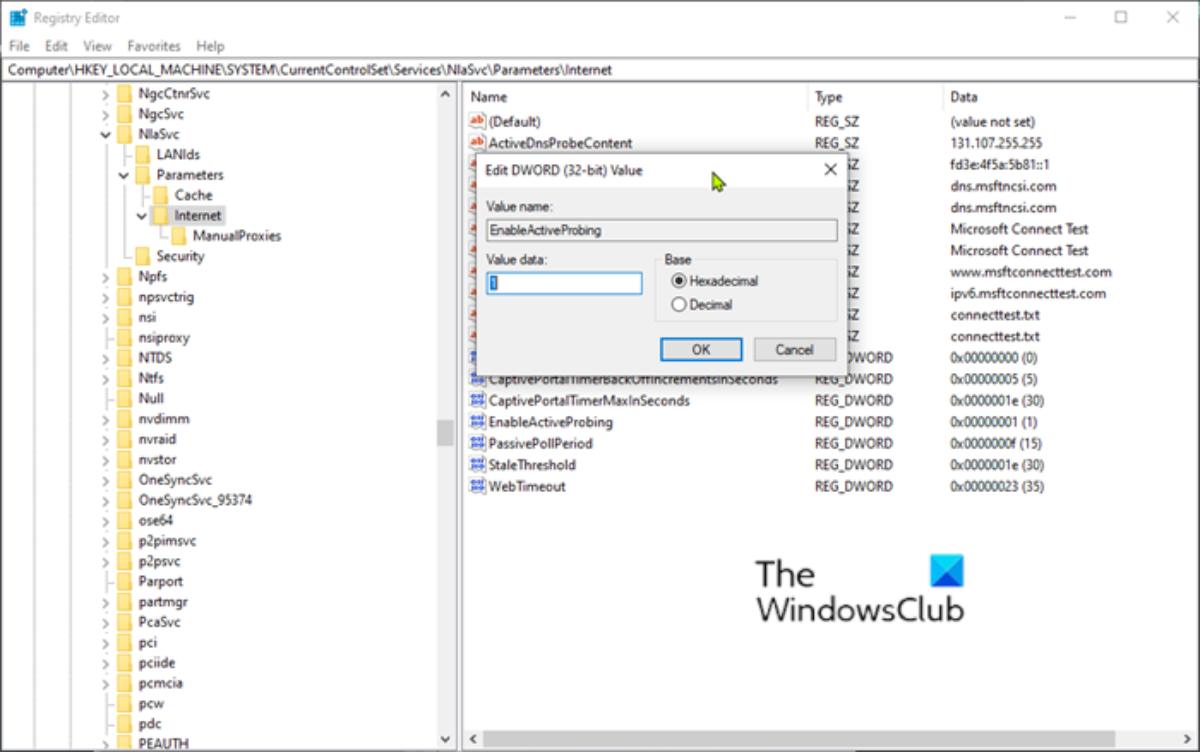Click the EnableActiveProbing DWORD icon

[x=477, y=422]
